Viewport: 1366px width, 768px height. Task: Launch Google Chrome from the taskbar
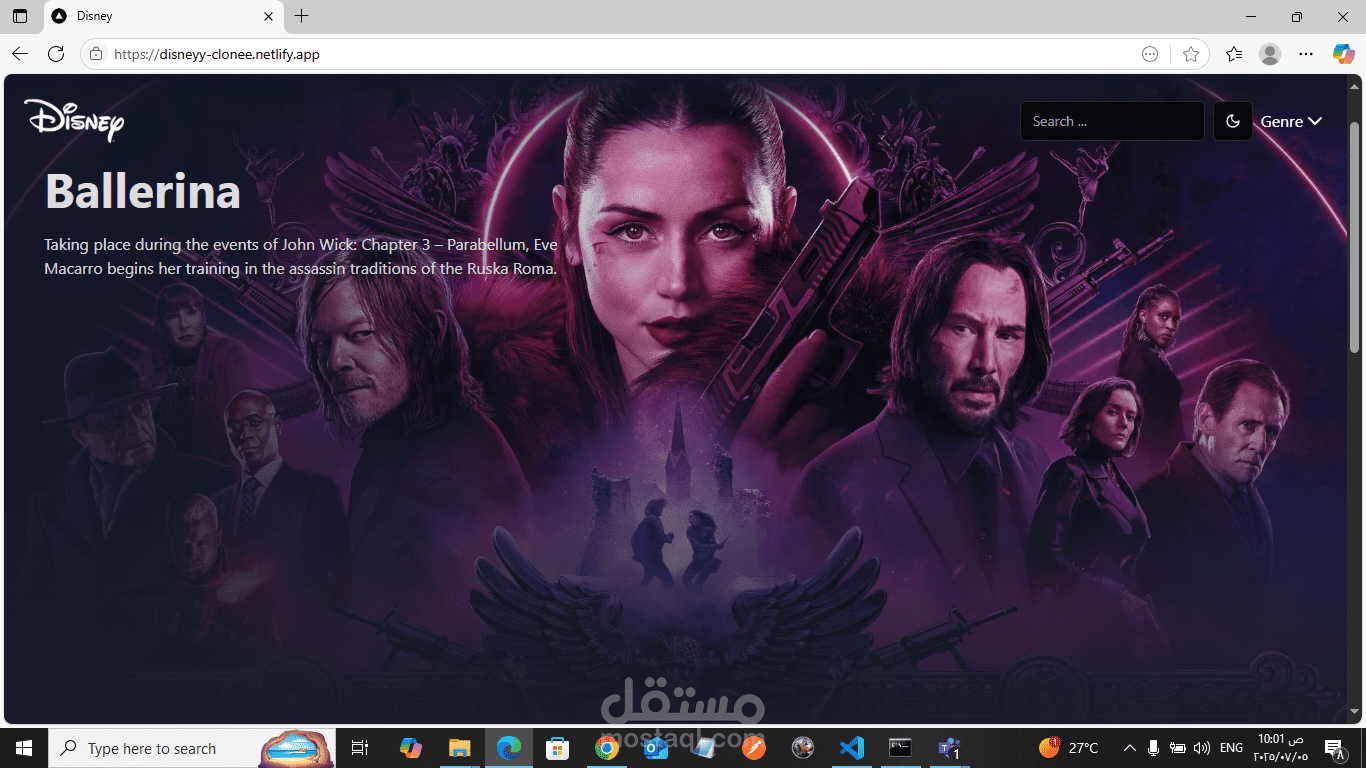(606, 748)
